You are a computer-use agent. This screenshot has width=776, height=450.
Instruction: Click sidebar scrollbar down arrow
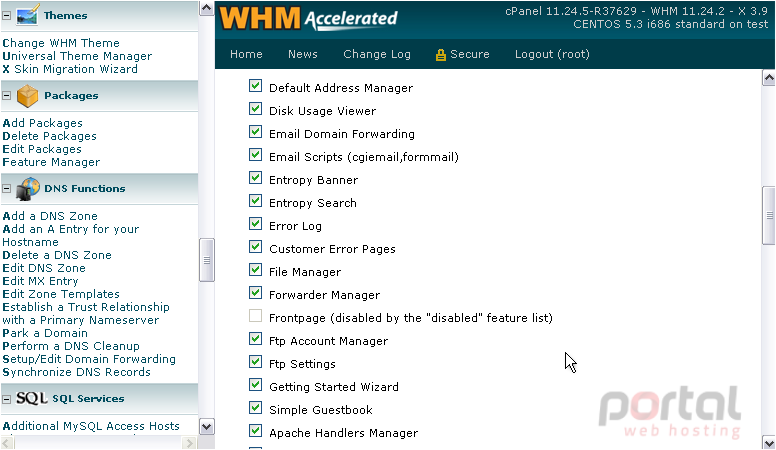(x=206, y=426)
